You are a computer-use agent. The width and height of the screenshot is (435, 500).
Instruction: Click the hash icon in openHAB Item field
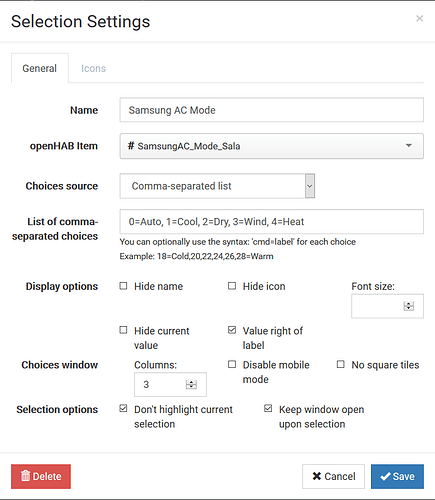pos(131,146)
